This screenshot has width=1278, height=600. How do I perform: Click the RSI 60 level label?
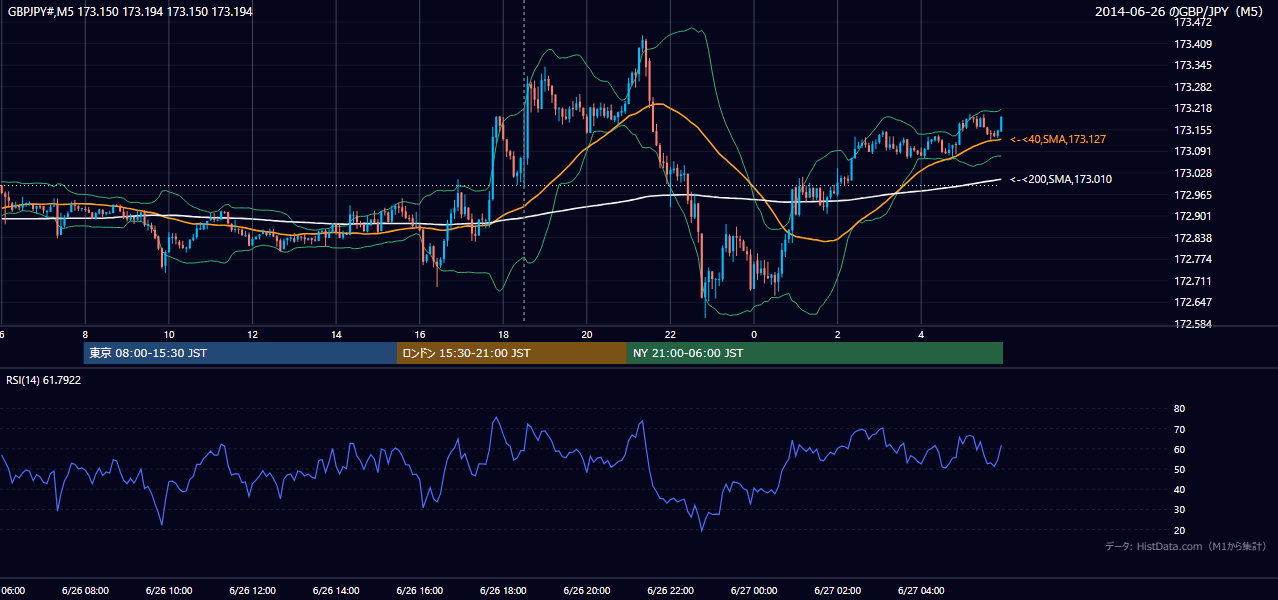(x=1180, y=449)
